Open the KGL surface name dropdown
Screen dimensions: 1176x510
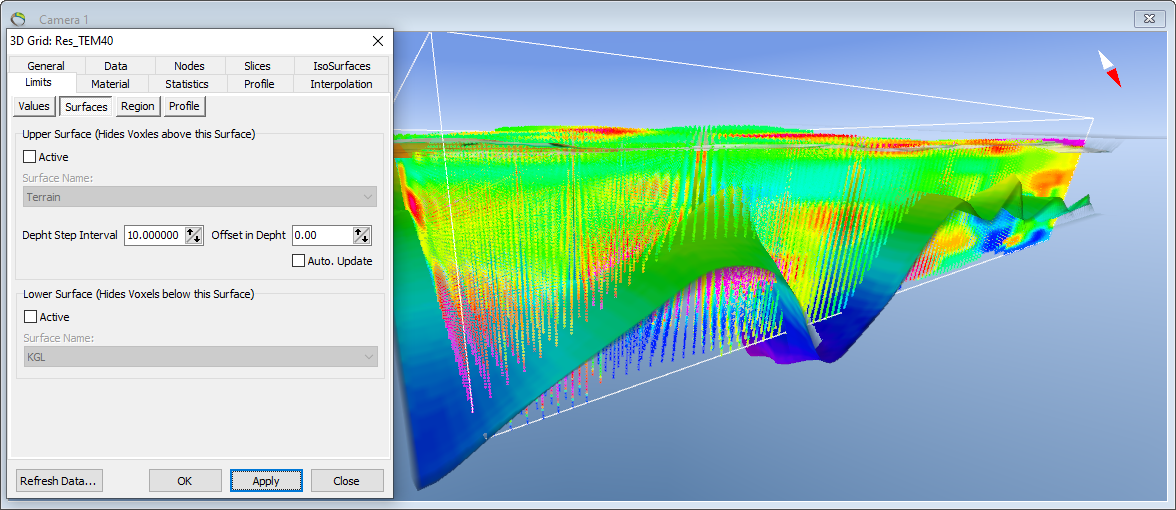[x=200, y=357]
